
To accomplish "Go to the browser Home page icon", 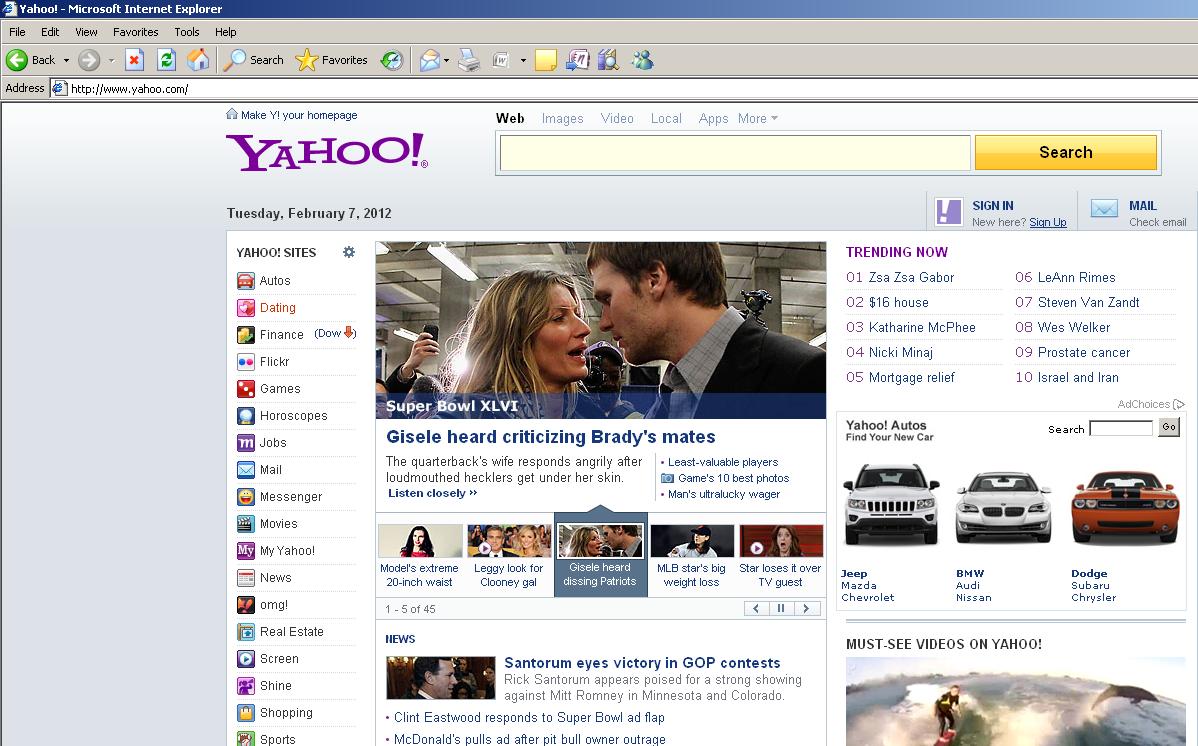I will [198, 60].
